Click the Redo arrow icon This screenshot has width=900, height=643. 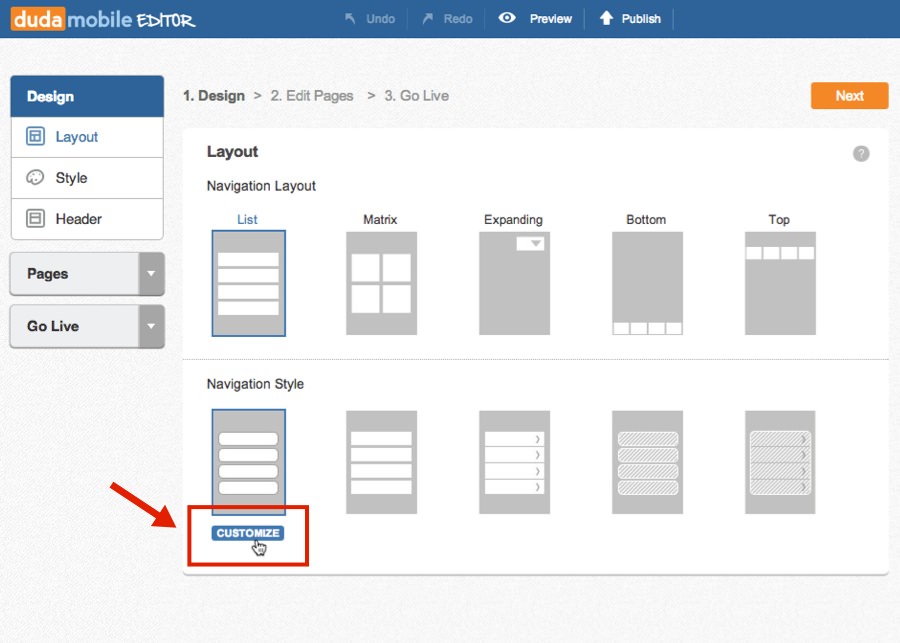click(428, 19)
